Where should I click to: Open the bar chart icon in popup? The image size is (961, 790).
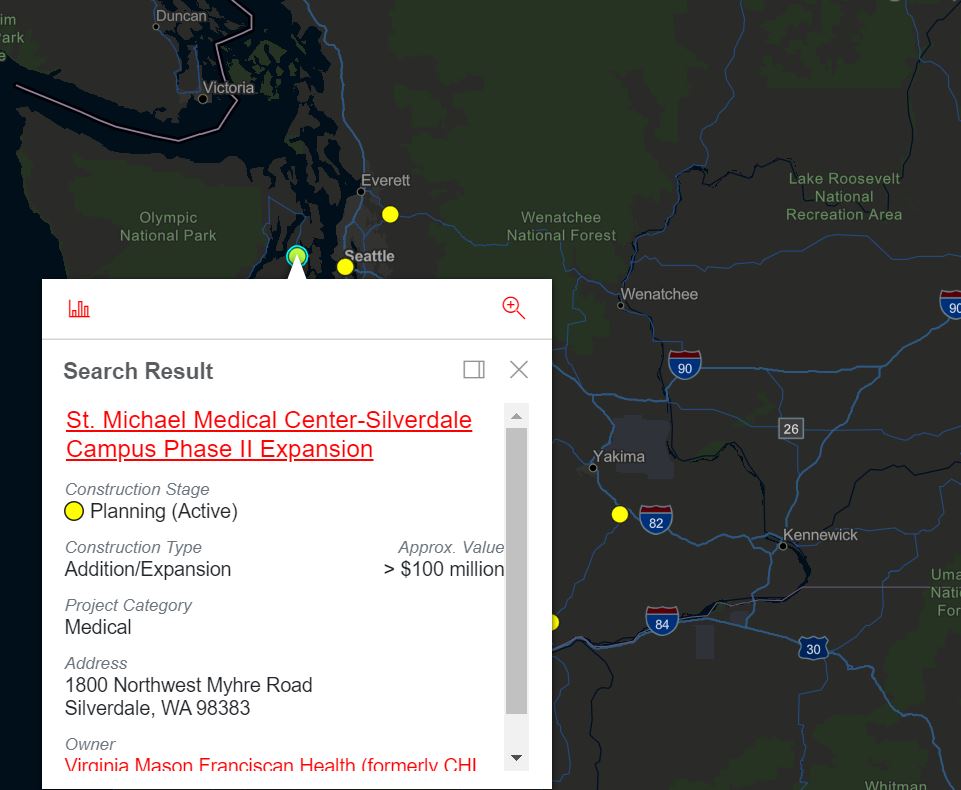(79, 308)
